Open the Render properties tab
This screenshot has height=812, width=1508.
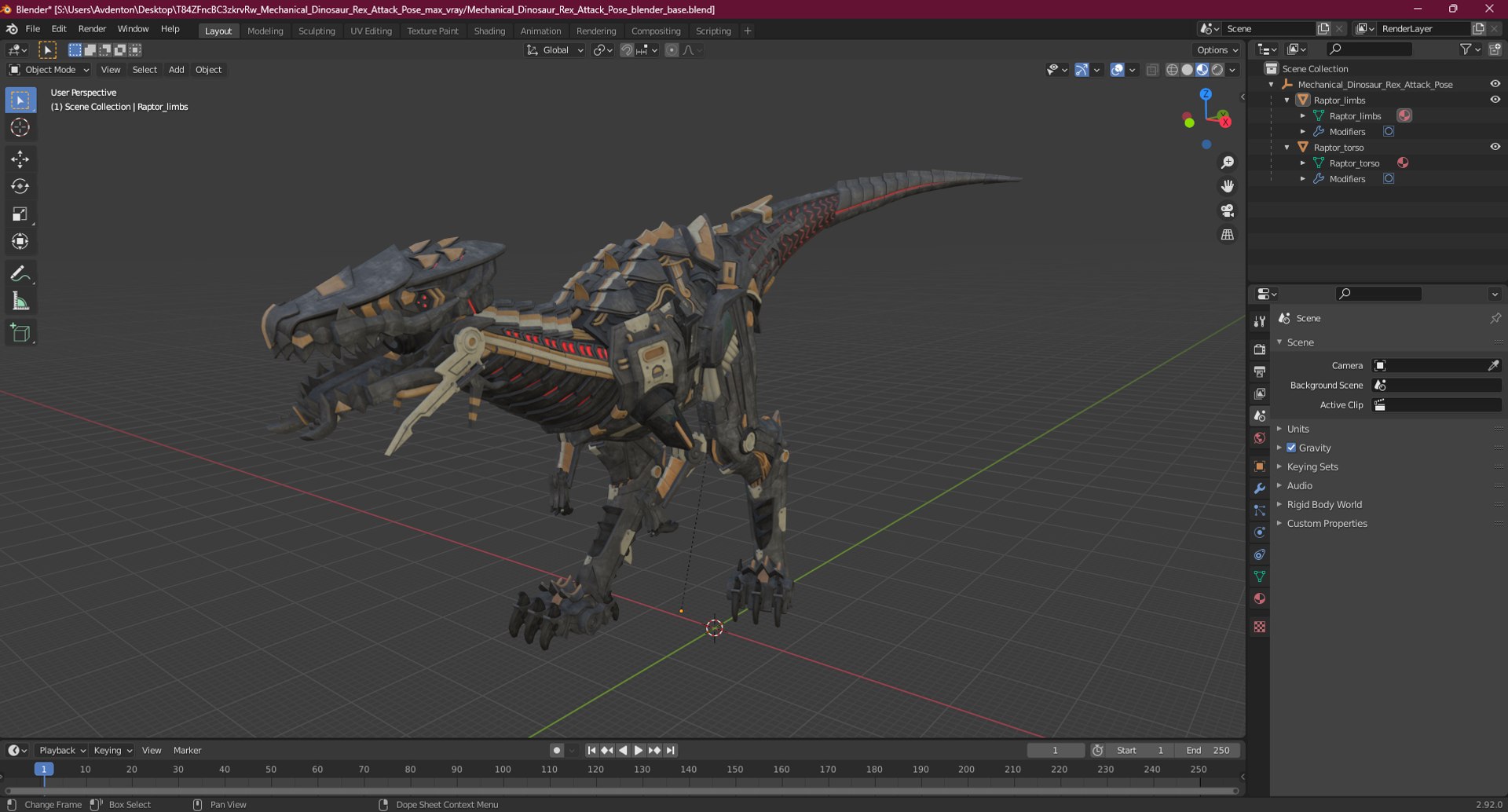pos(1260,349)
